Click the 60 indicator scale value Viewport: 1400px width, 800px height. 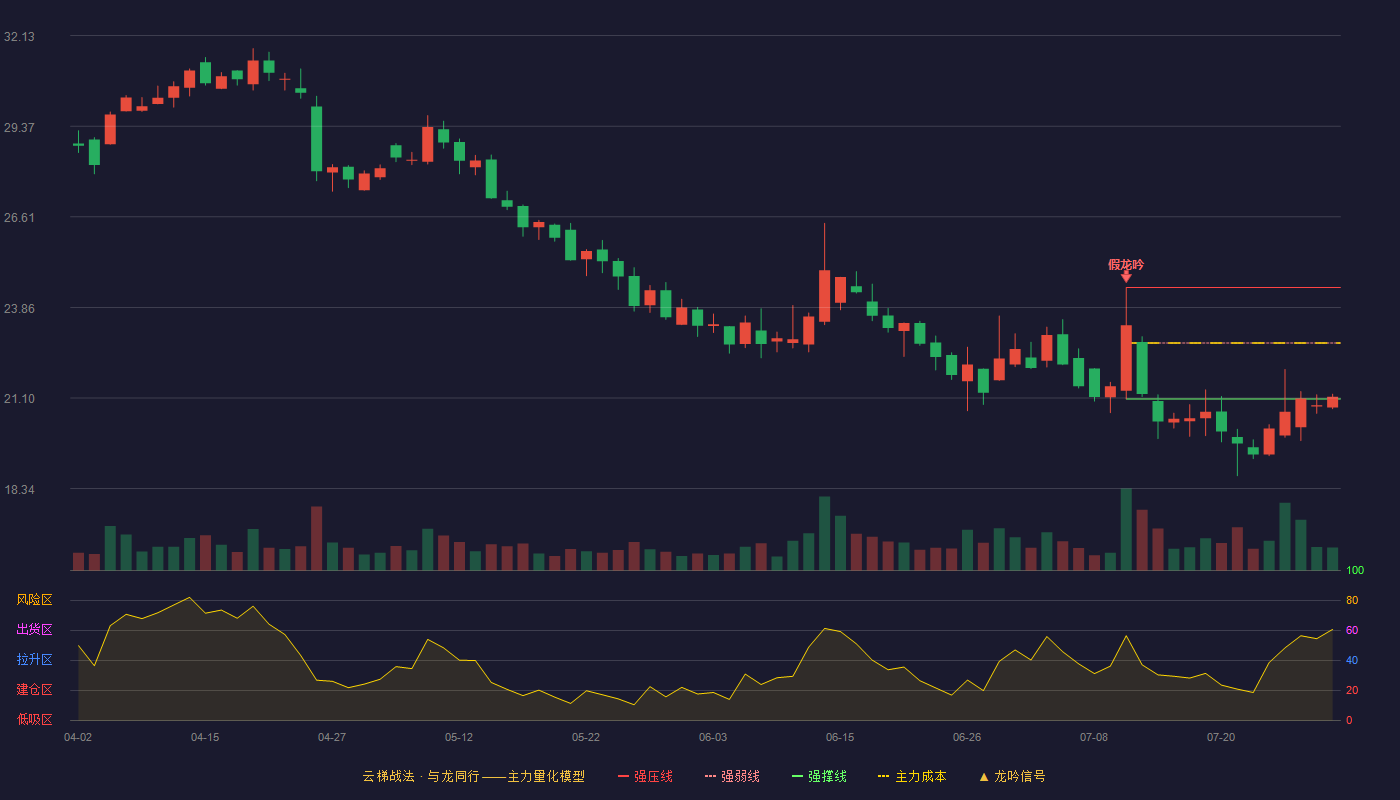click(1352, 630)
